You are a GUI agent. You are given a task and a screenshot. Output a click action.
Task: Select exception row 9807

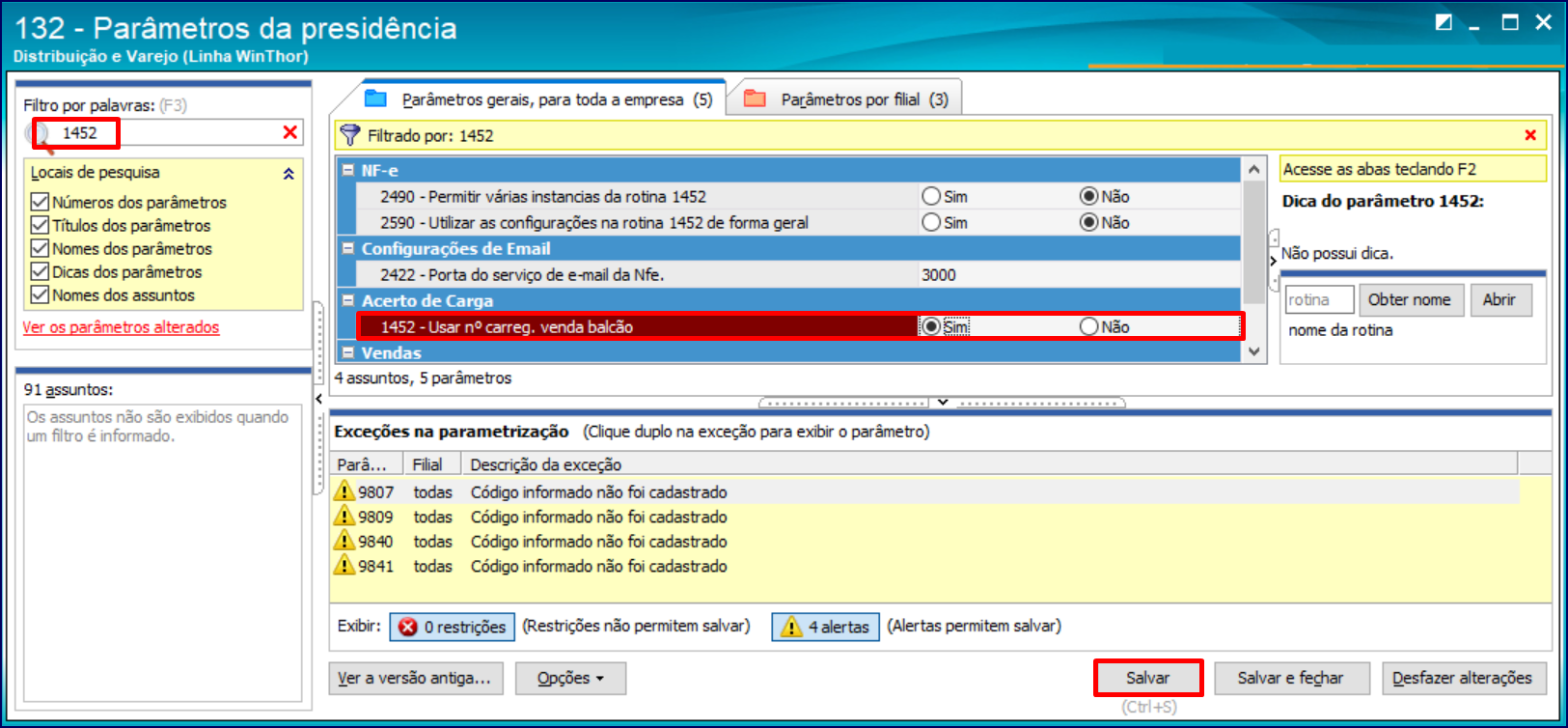(924, 491)
